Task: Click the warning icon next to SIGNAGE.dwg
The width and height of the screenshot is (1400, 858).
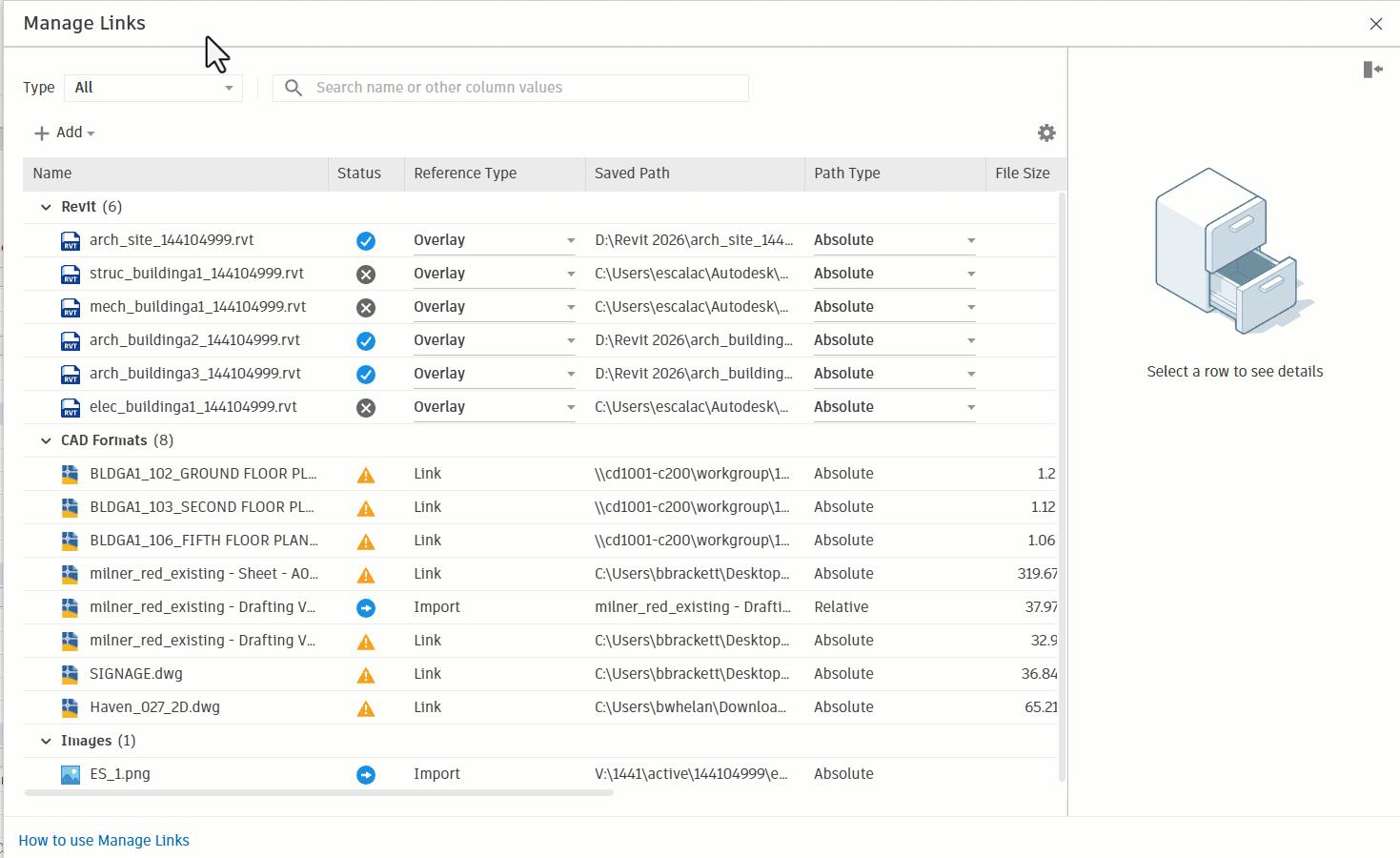Action: point(366,675)
